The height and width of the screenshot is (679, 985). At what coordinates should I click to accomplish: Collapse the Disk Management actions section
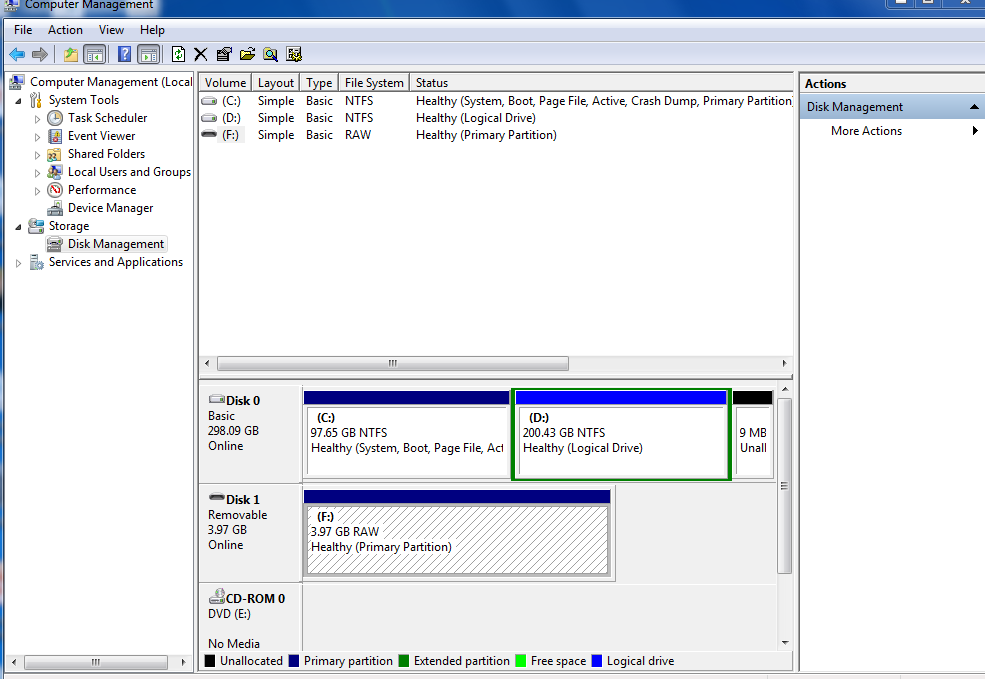point(974,107)
